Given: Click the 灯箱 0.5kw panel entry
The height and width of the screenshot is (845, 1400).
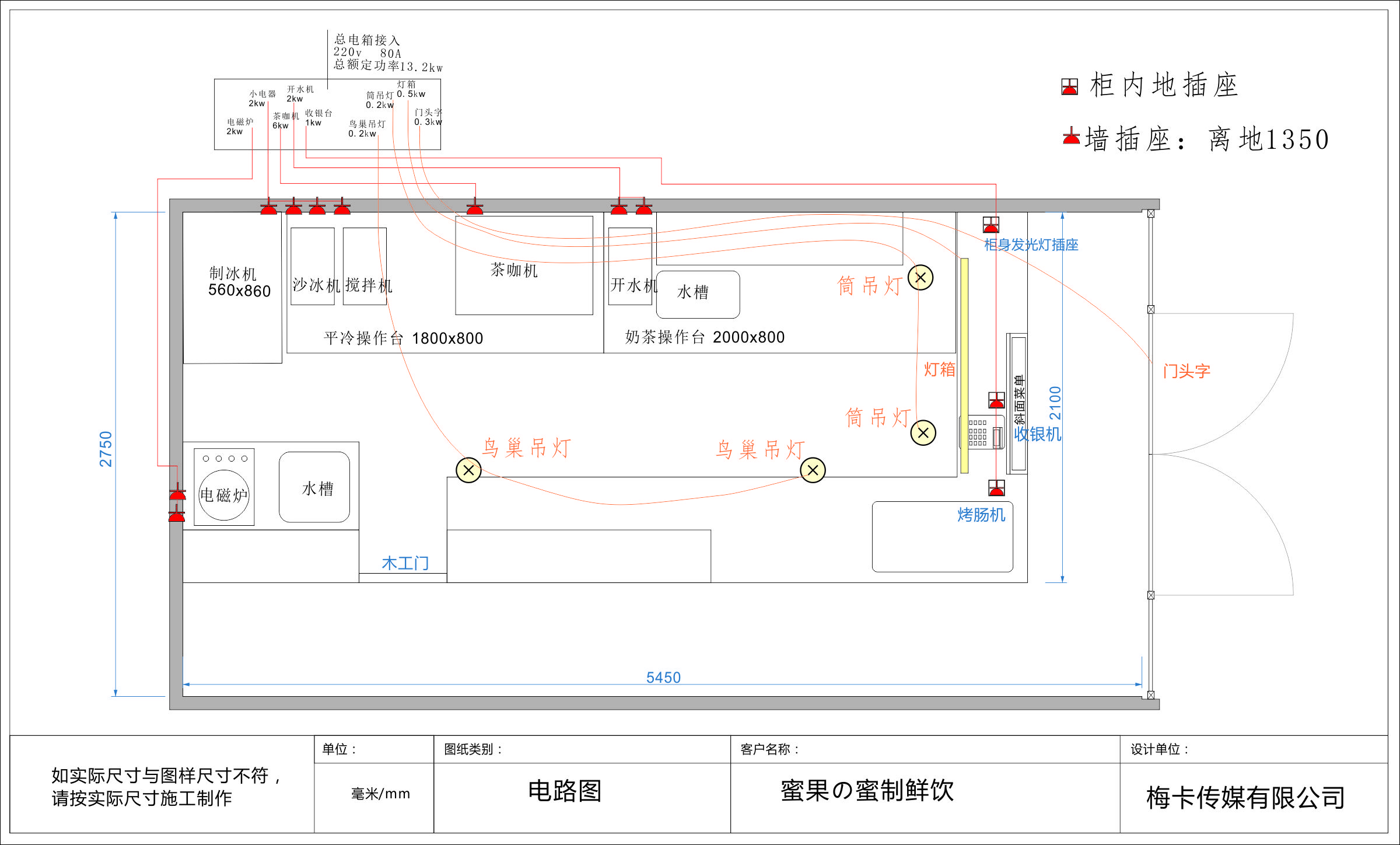Looking at the screenshot, I should tap(411, 89).
